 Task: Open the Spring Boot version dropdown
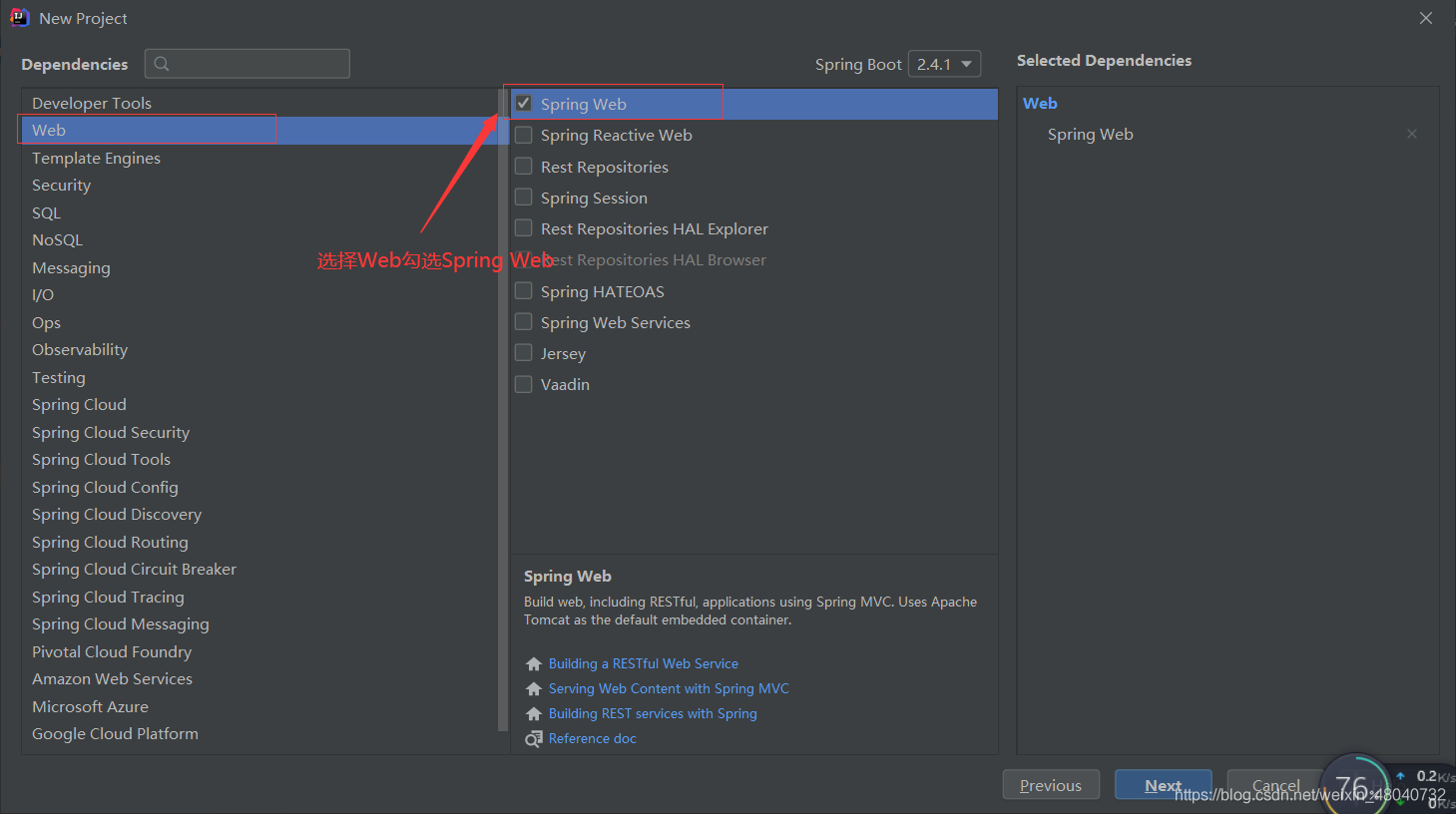click(944, 64)
